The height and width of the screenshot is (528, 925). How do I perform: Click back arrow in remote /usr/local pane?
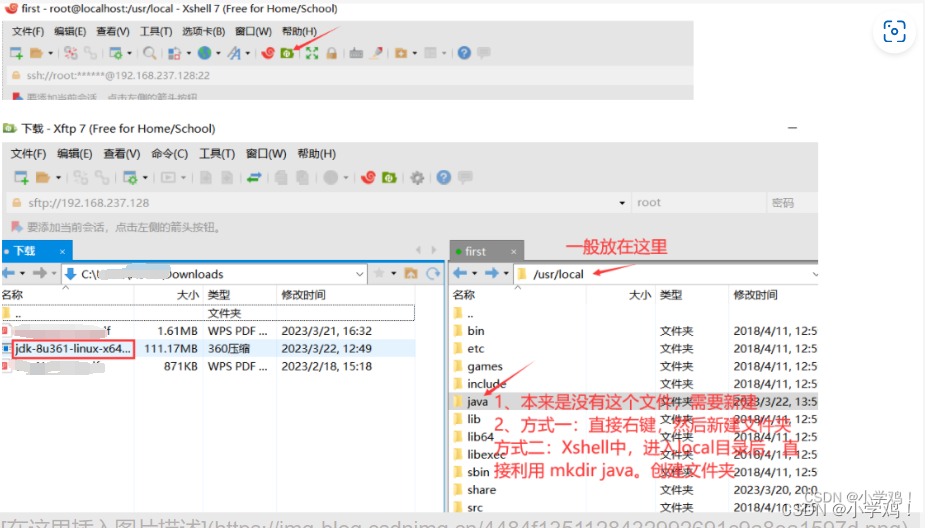[460, 273]
